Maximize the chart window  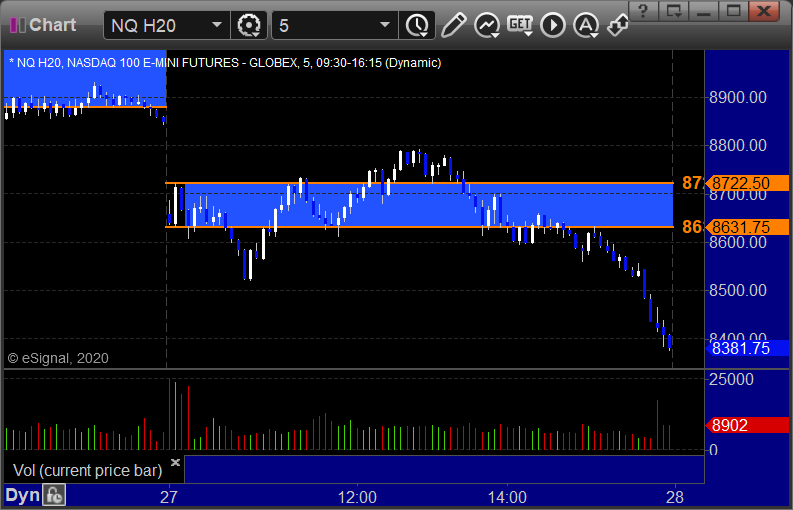(734, 11)
